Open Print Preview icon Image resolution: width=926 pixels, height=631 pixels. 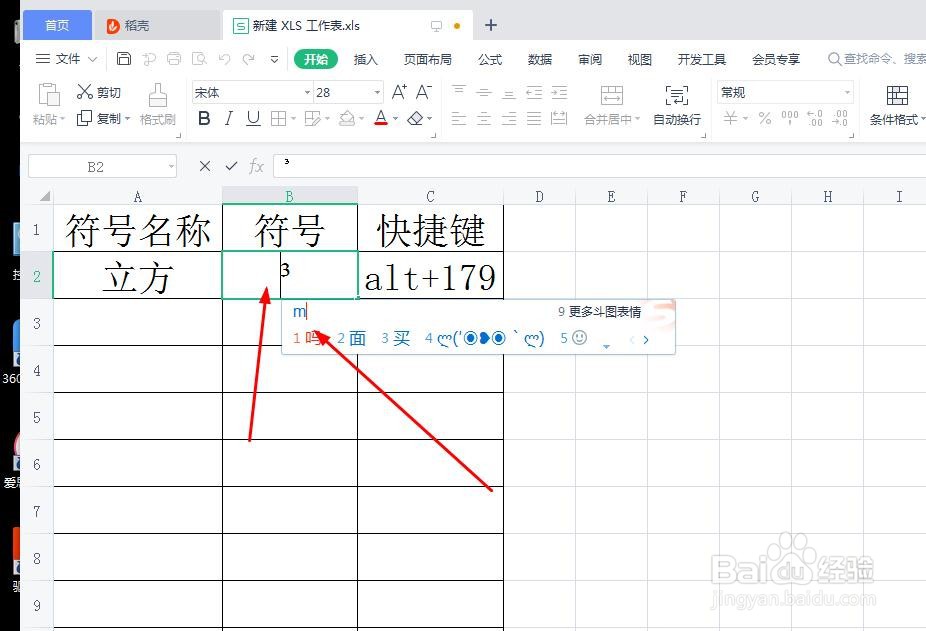pos(199,58)
